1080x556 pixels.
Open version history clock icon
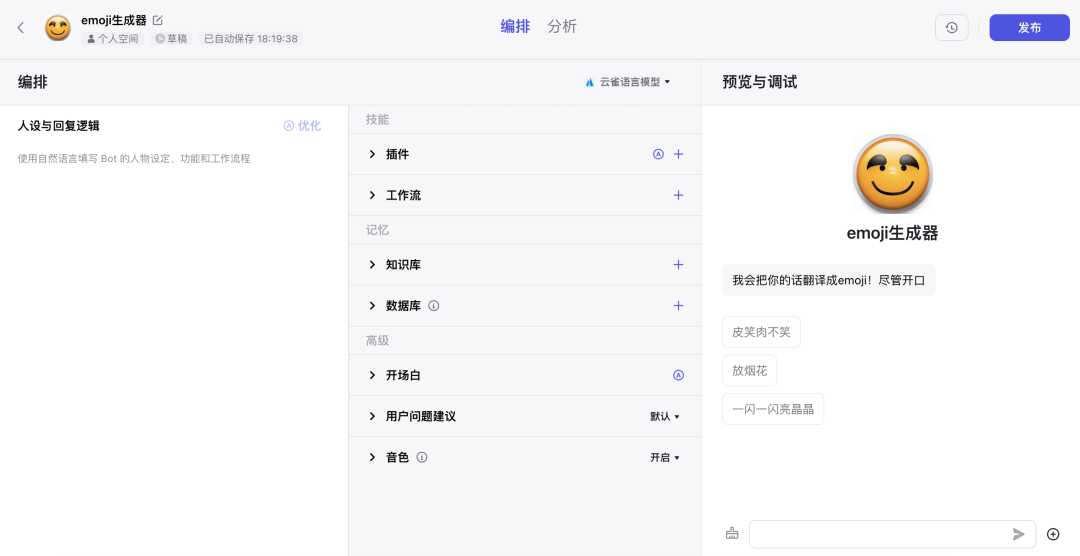951,28
